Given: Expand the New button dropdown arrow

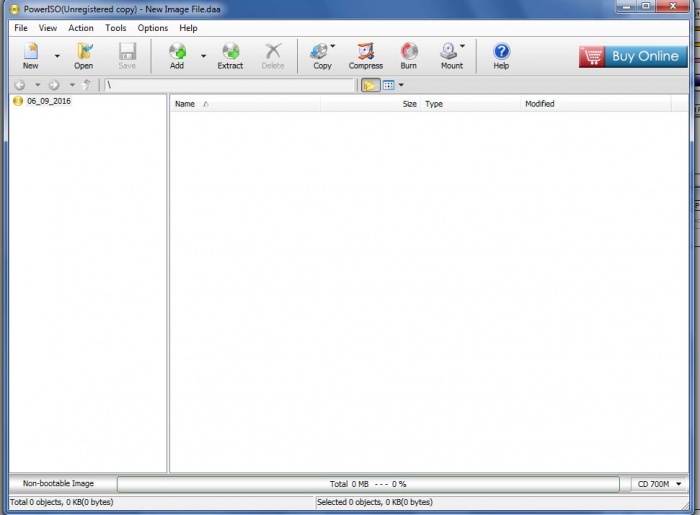Looking at the screenshot, I should pos(57,56).
